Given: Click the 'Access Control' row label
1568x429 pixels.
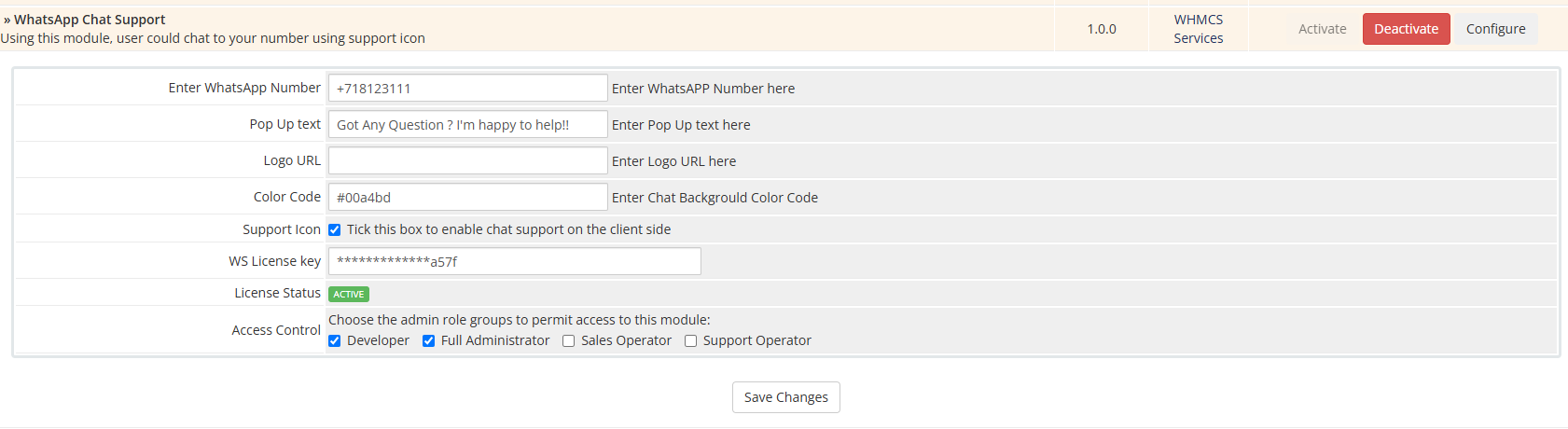Looking at the screenshot, I should 276,330.
